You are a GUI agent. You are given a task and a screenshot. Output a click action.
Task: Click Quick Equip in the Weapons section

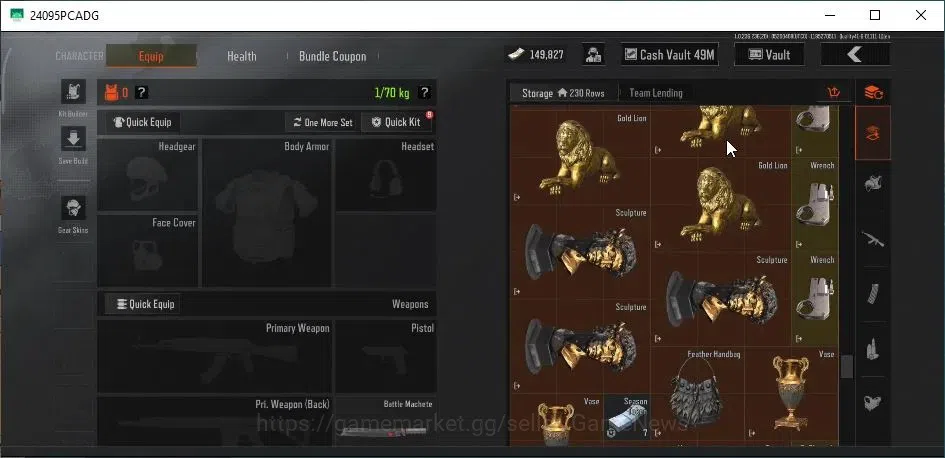(143, 304)
